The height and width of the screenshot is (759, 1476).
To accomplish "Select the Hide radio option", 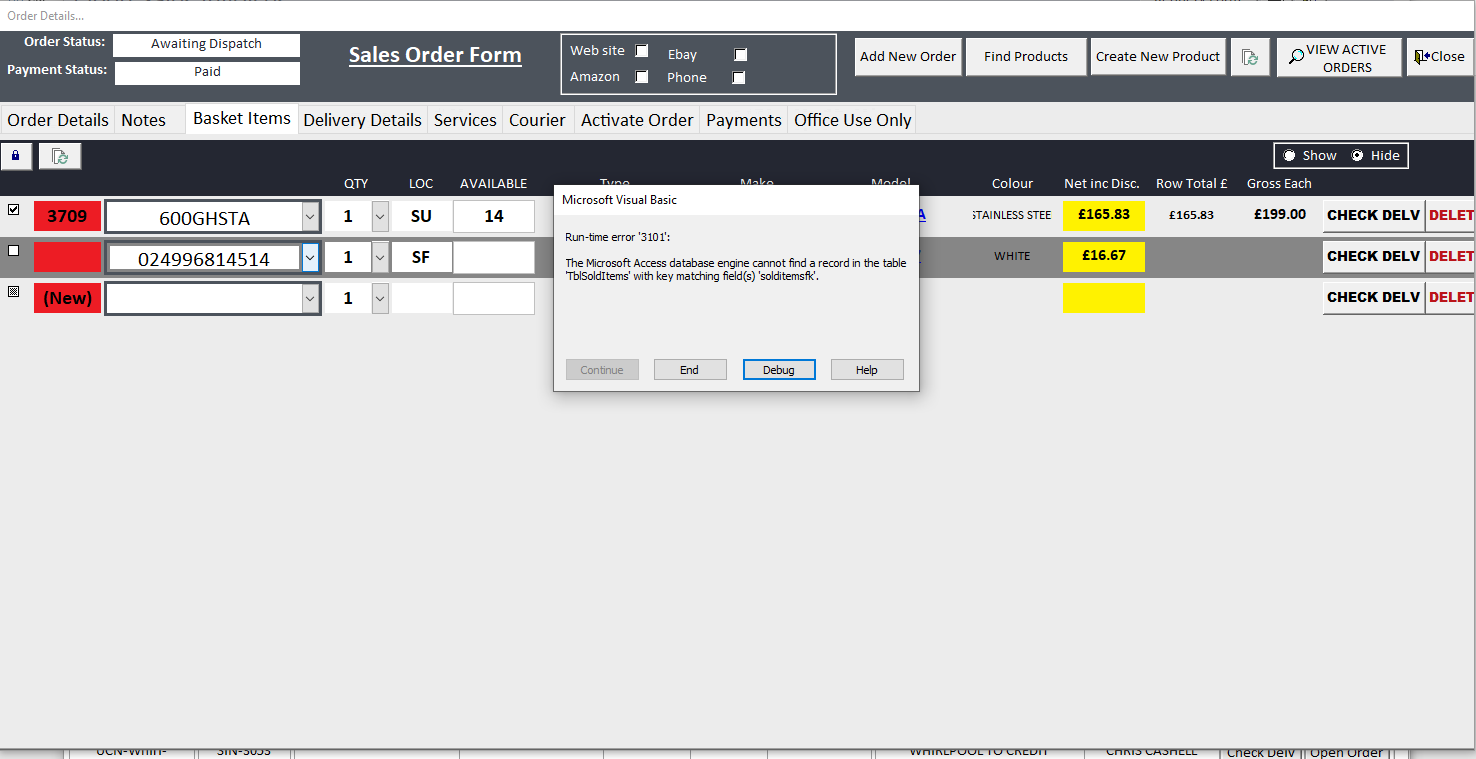I will click(1357, 156).
